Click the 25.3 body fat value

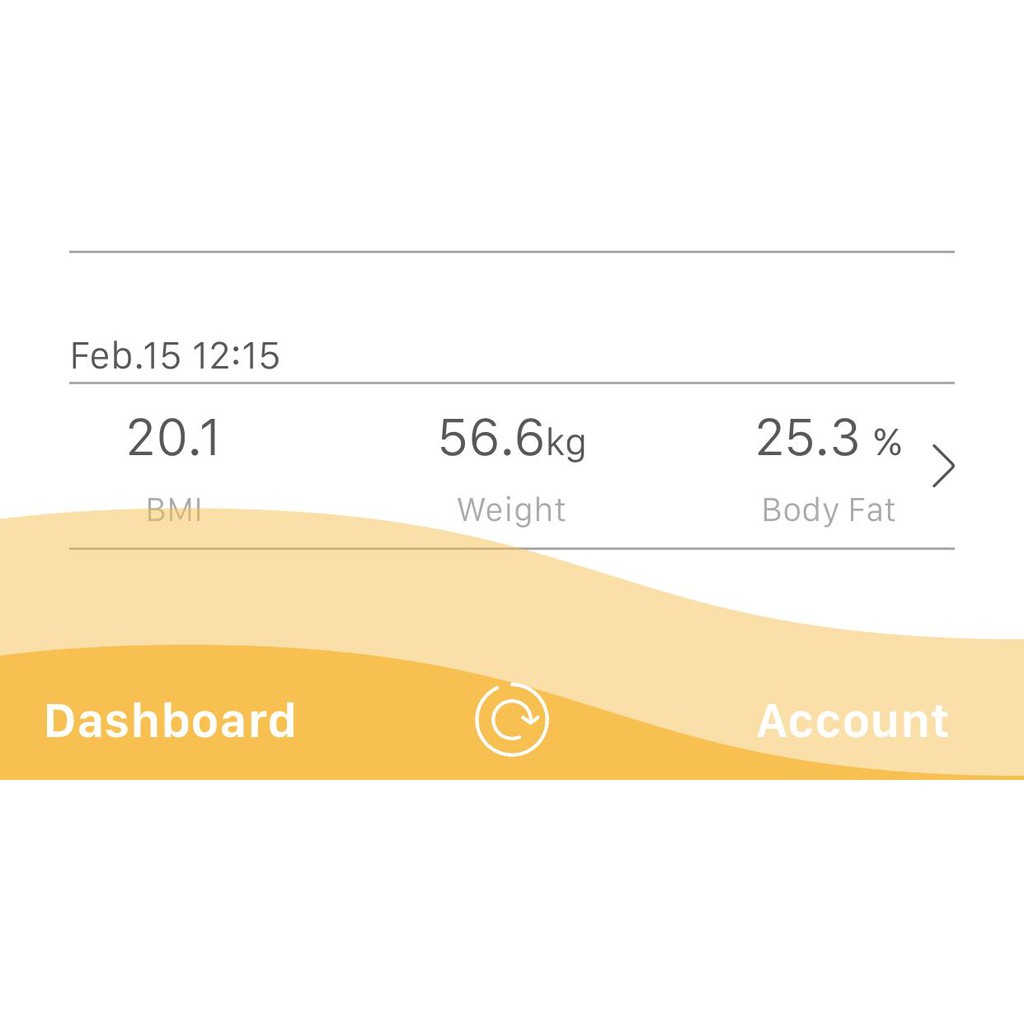808,438
